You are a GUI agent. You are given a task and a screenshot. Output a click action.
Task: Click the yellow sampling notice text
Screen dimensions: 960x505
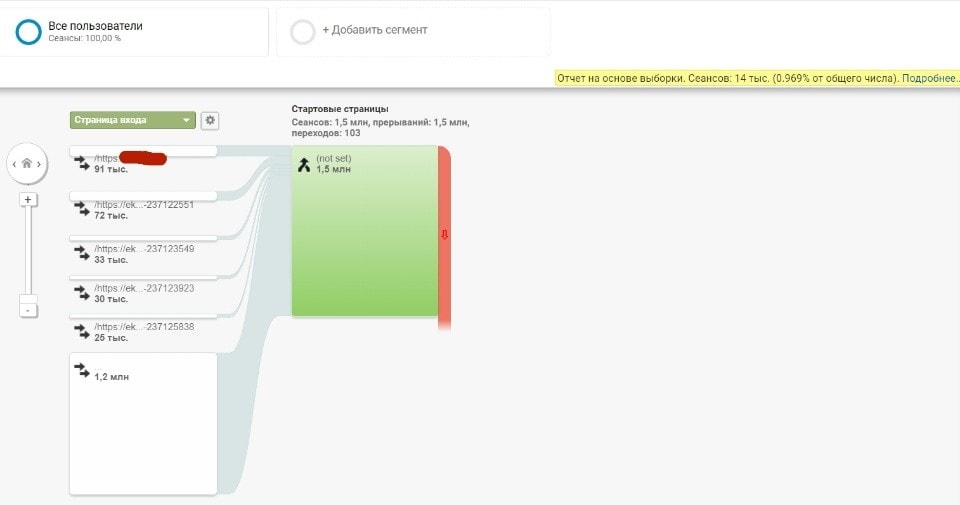coord(757,78)
